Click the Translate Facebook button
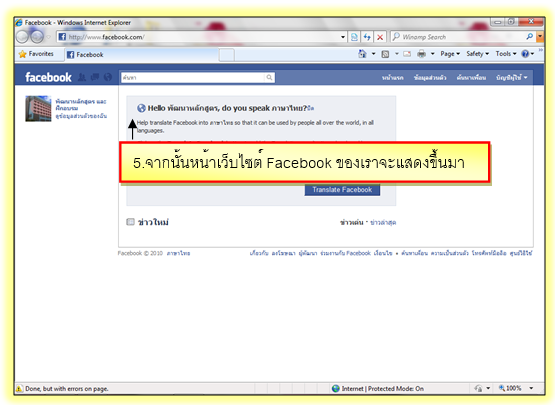Image resolution: width=555 pixels, height=405 pixels. point(342,190)
